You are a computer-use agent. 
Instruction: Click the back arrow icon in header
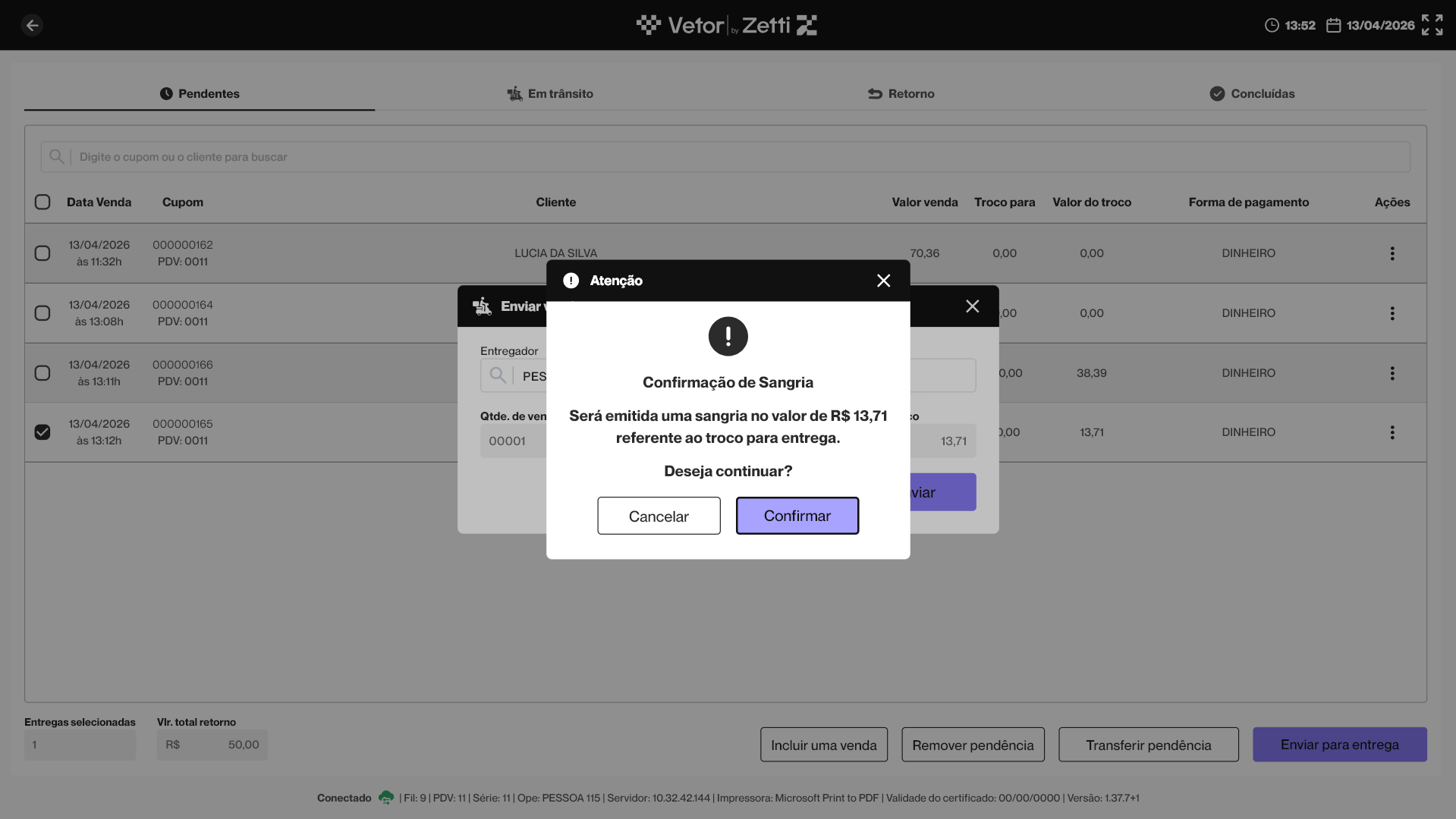pyautogui.click(x=32, y=25)
